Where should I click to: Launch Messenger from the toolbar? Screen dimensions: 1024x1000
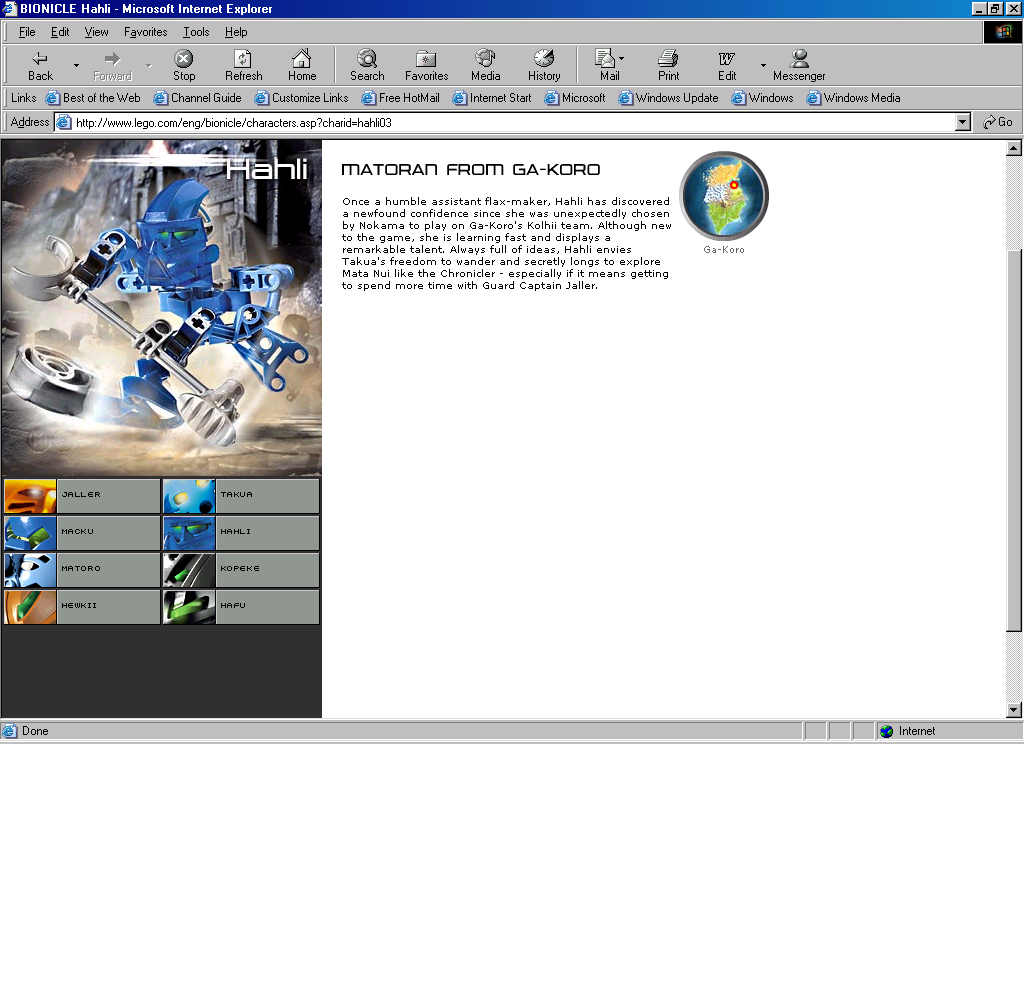tap(799, 65)
